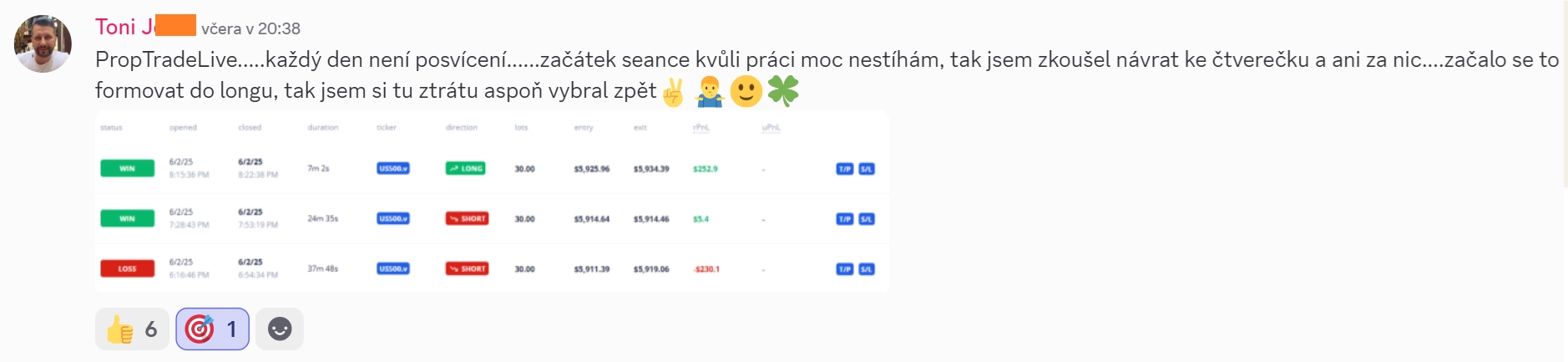Click the smiling face emoji in message
1568x362 pixels.
point(746,91)
